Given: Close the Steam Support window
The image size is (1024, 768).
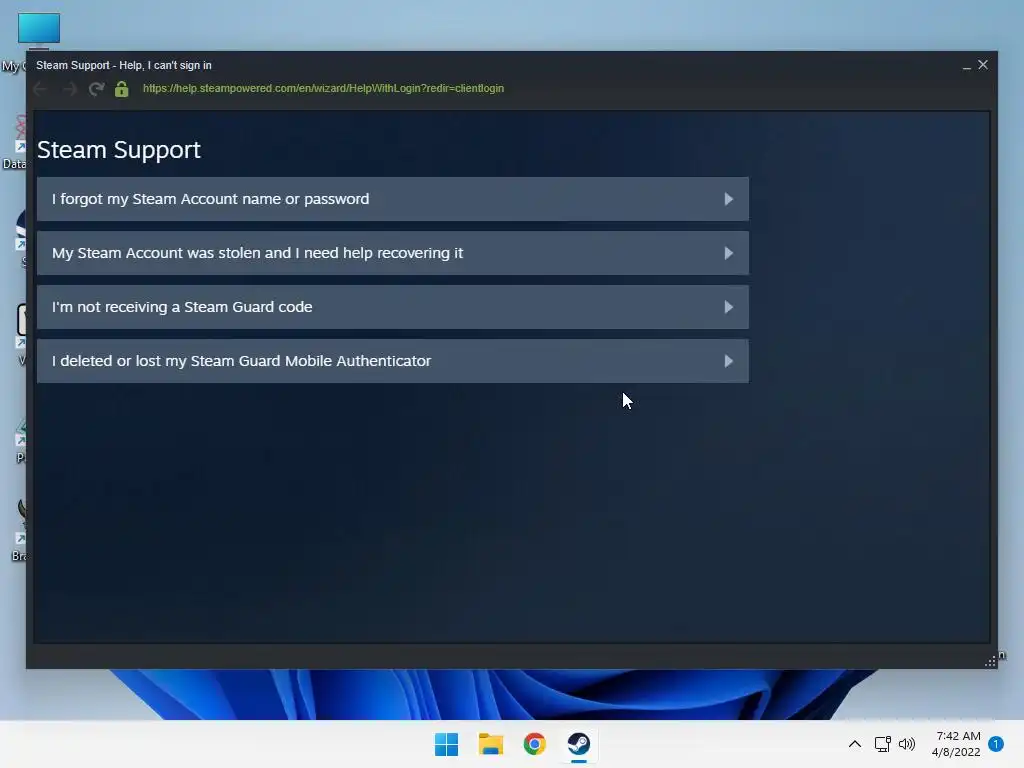Looking at the screenshot, I should coord(983,65).
